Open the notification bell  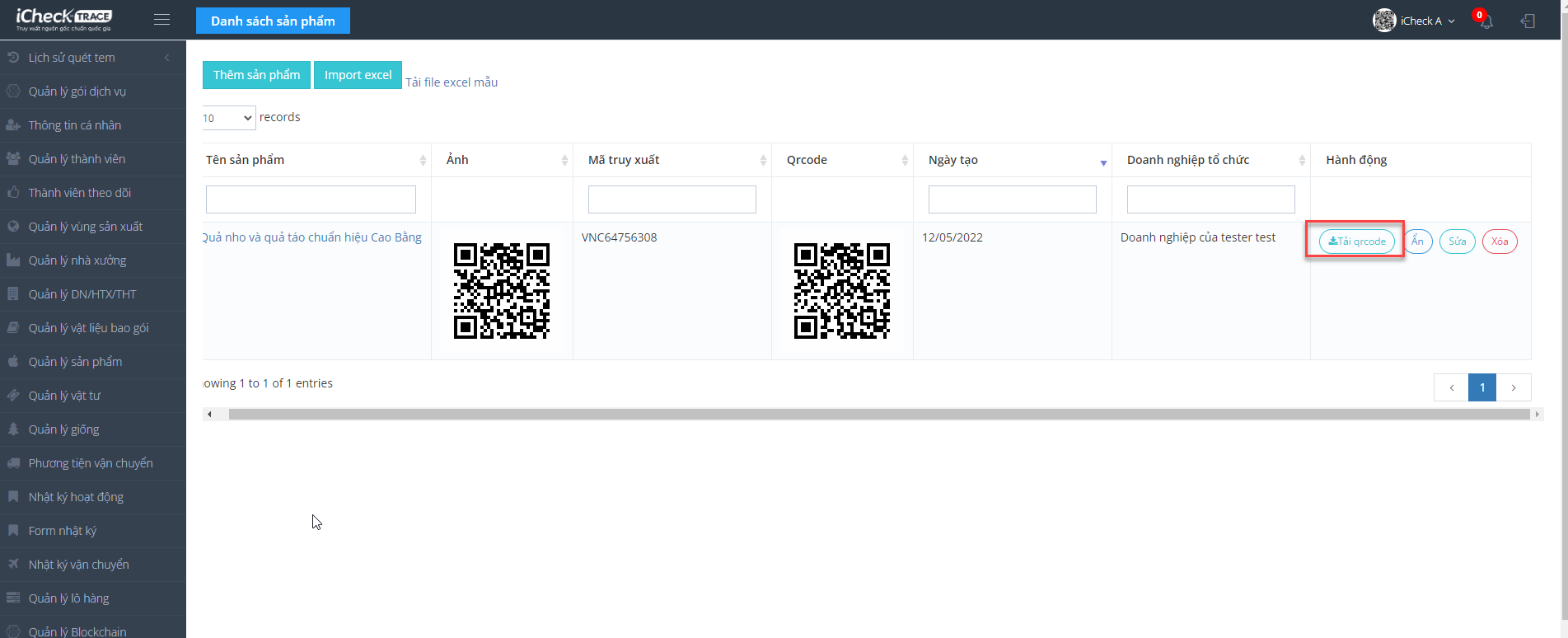coord(1486,21)
